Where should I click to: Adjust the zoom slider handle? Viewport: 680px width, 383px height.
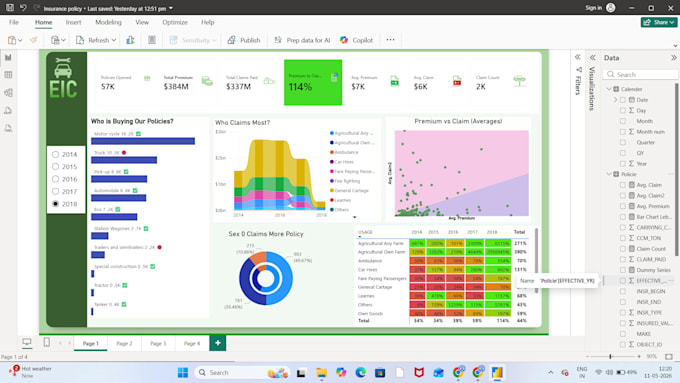tap(610, 357)
